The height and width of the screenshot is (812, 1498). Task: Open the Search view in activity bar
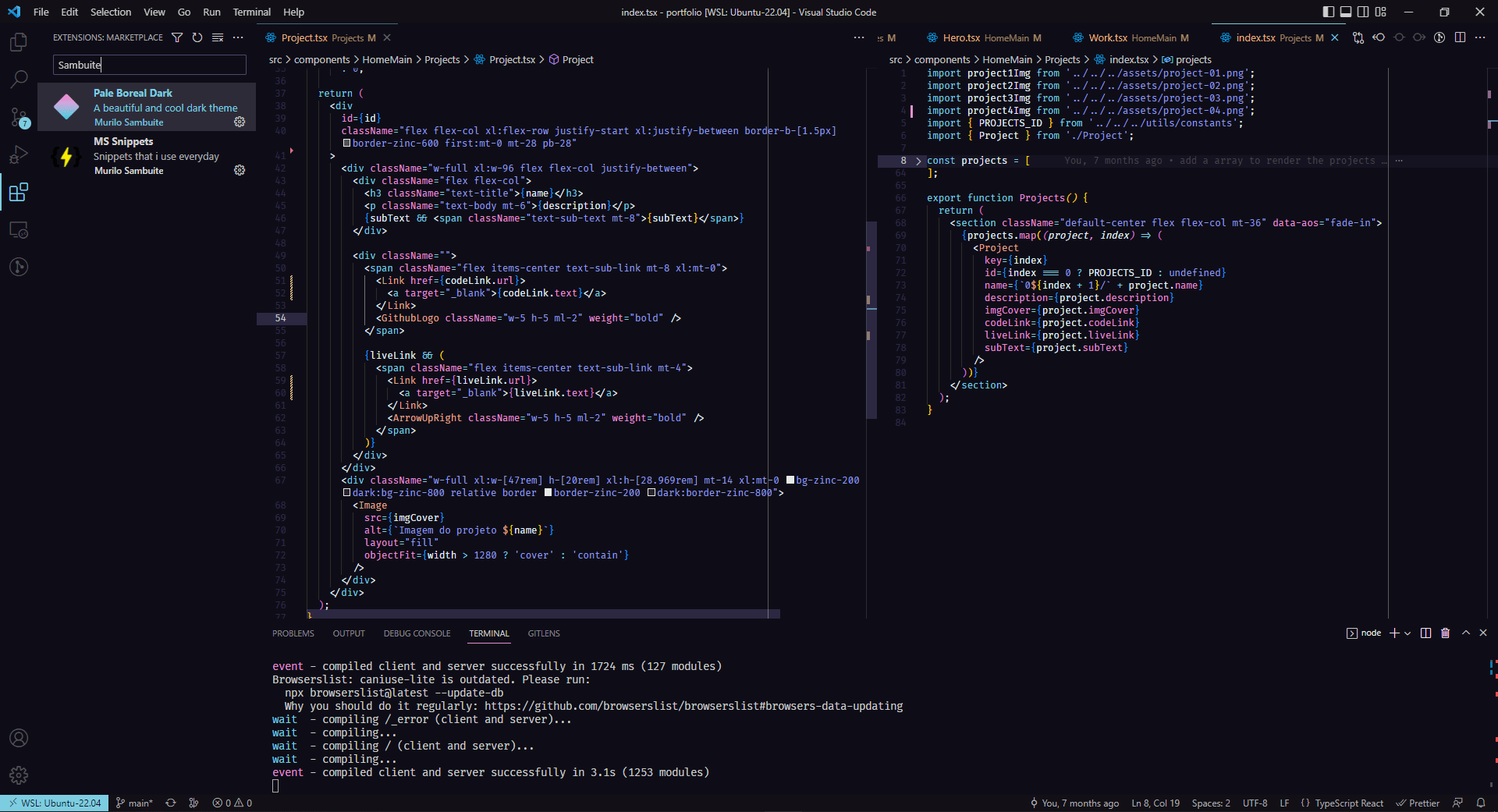point(19,80)
